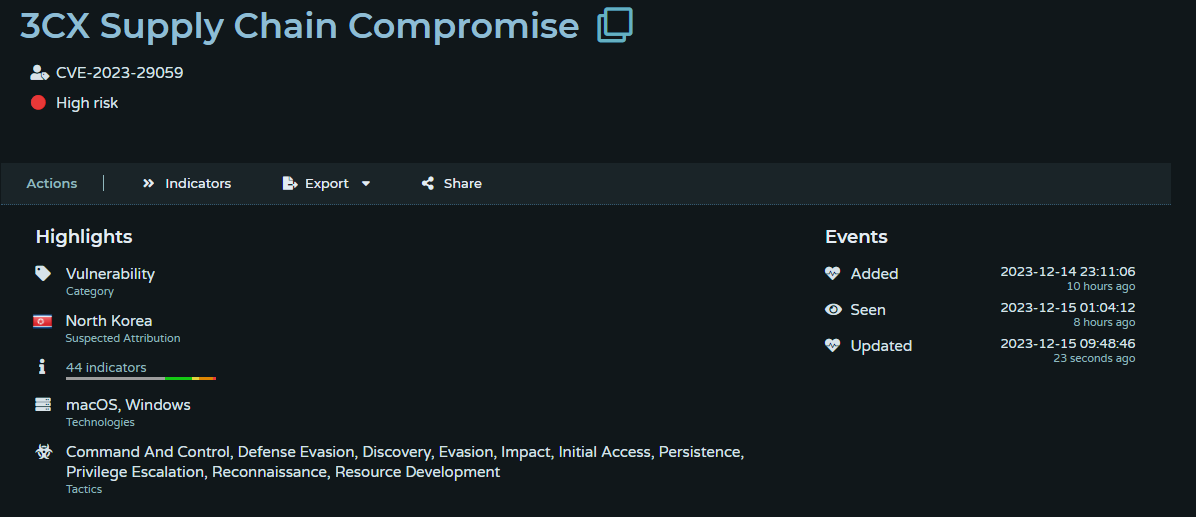Open the Actions menu item
1196x517 pixels.
tap(52, 183)
